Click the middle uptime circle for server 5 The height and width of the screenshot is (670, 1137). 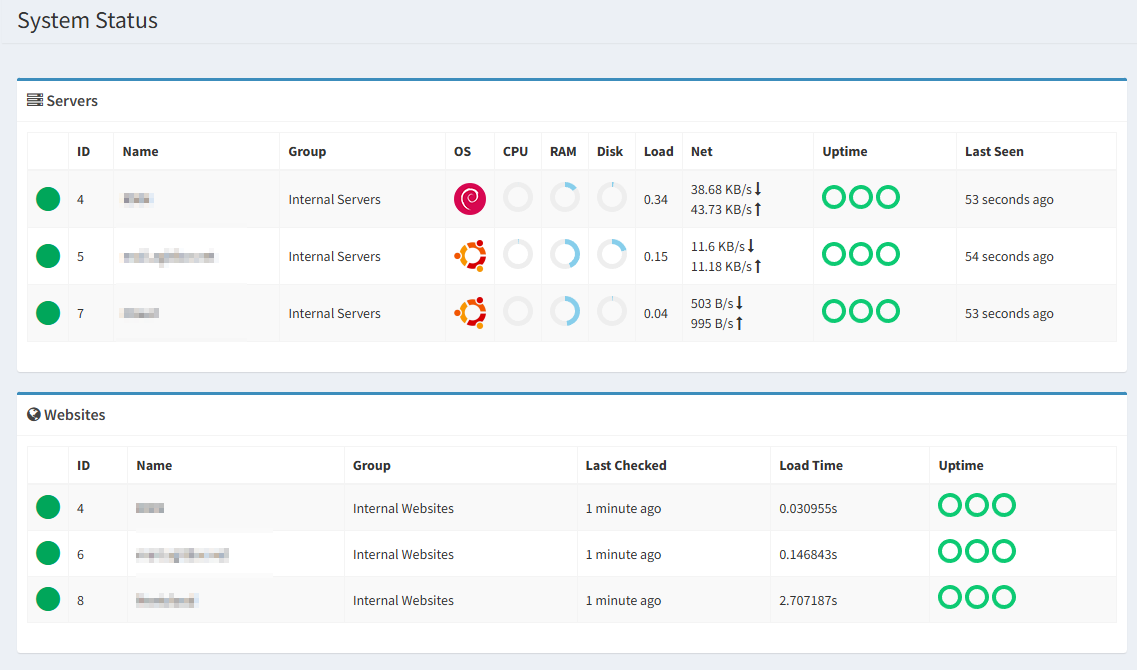(x=861, y=253)
